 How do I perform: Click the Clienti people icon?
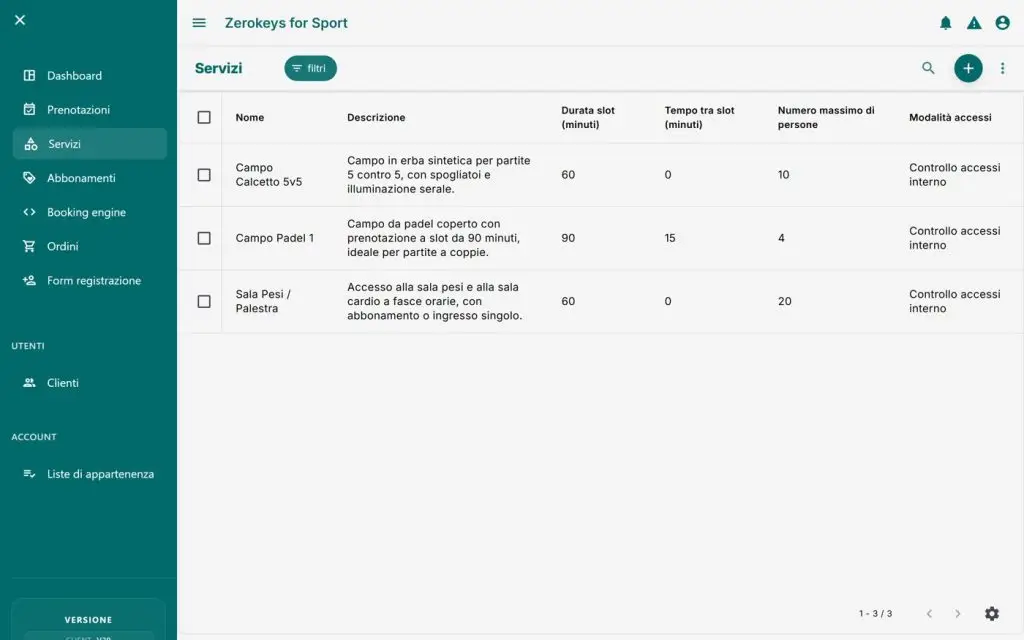pyautogui.click(x=29, y=383)
